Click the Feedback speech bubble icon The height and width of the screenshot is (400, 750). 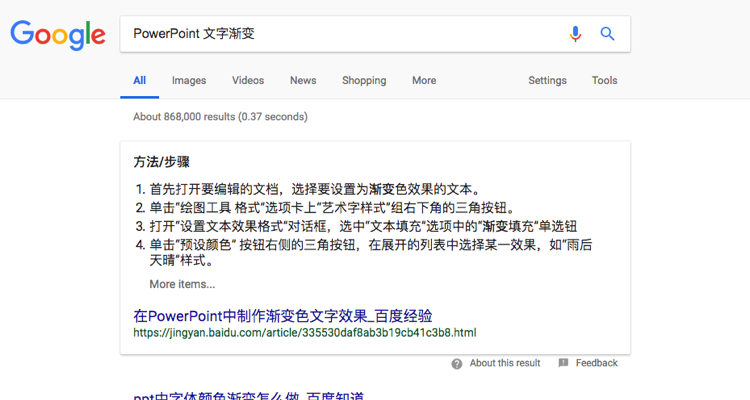tap(564, 364)
